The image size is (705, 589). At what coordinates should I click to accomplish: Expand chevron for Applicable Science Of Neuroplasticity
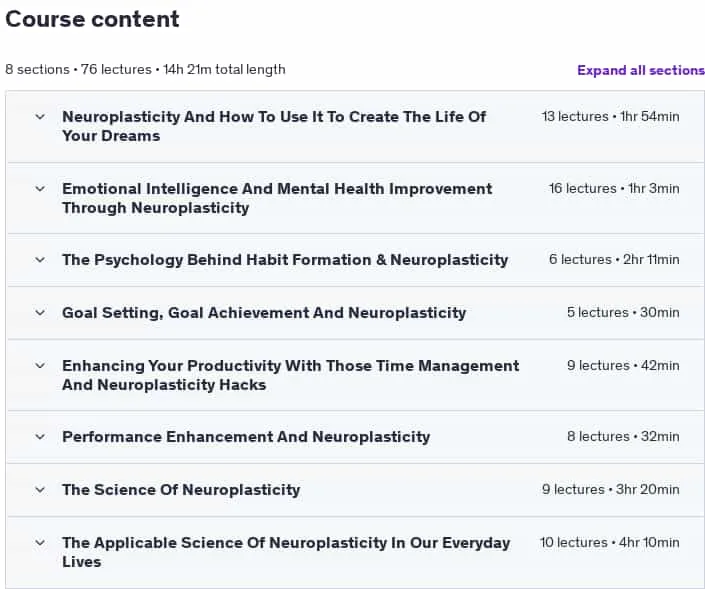click(x=40, y=543)
